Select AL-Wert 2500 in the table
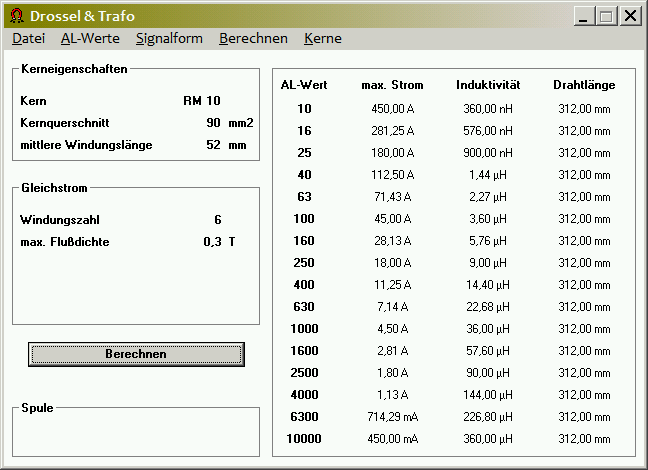The width and height of the screenshot is (648, 470). coord(304,372)
